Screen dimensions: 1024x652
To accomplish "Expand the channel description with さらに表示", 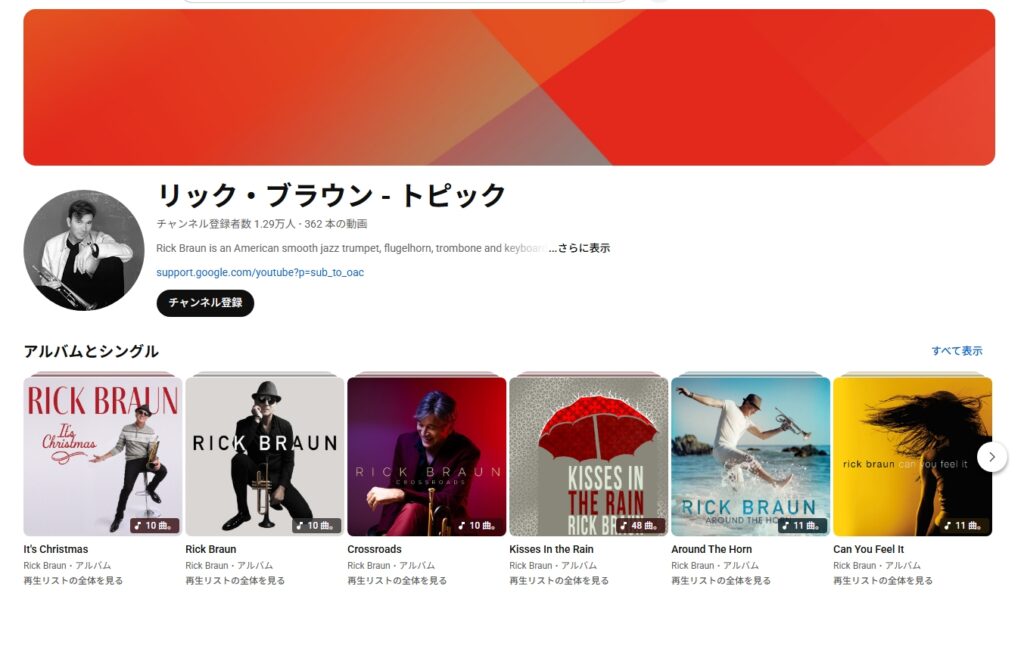I will pos(580,248).
